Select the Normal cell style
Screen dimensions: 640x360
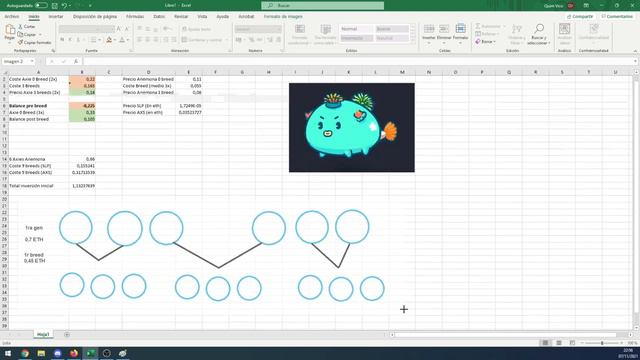(x=356, y=29)
